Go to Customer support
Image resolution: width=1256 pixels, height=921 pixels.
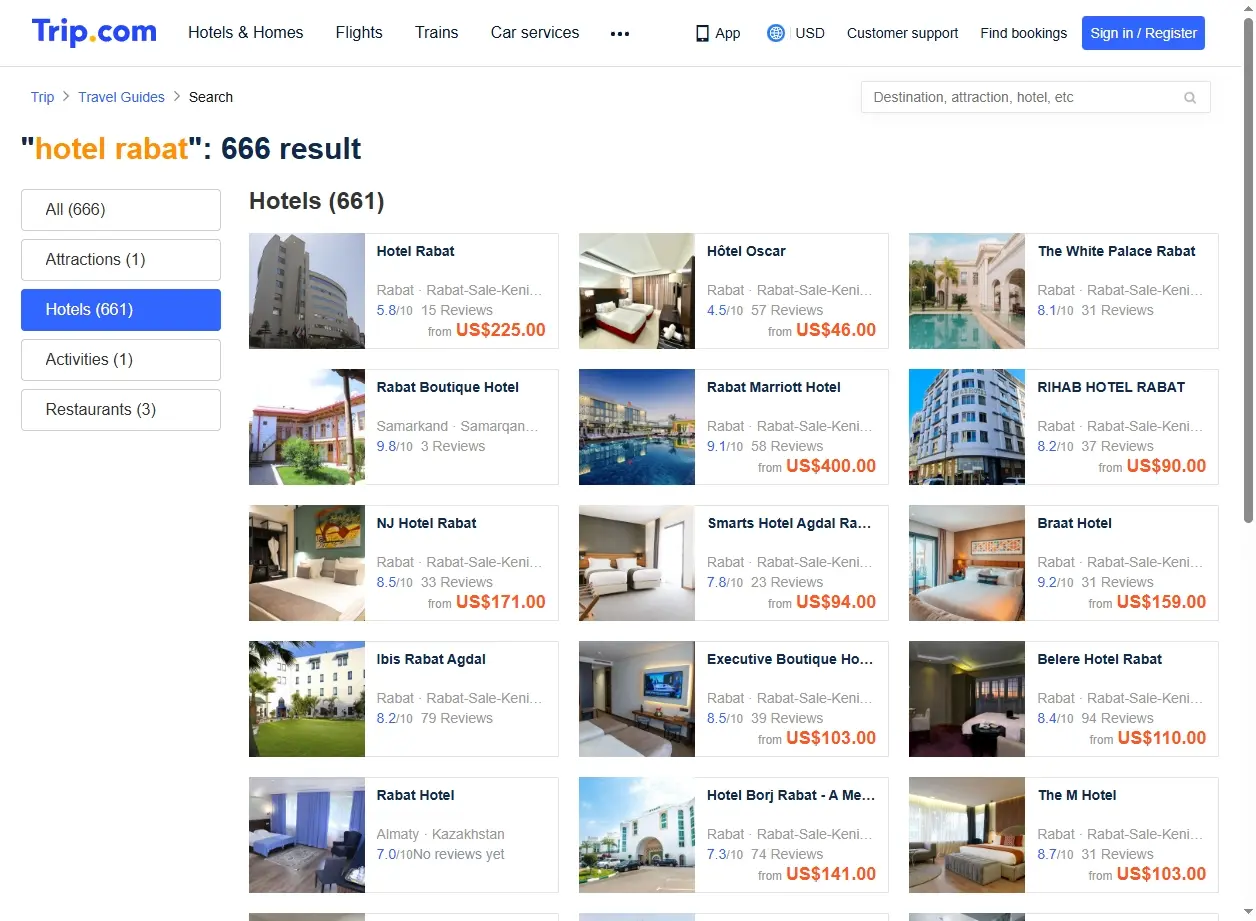[x=902, y=33]
